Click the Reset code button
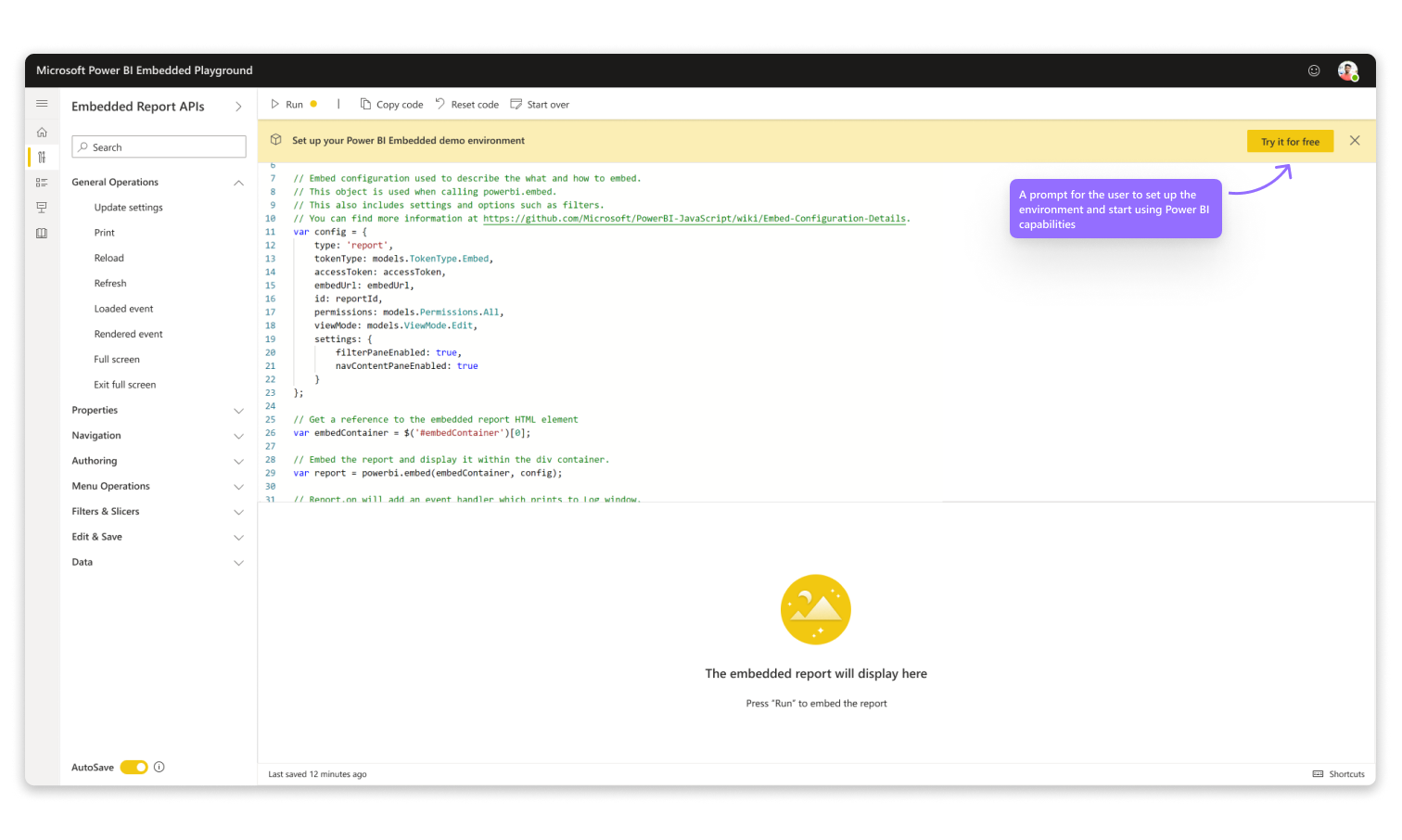This screenshot has height=840, width=1402. [466, 105]
